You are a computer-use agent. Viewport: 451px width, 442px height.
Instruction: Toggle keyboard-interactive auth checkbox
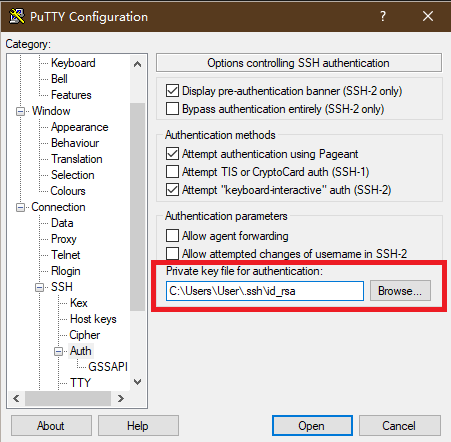pyautogui.click(x=172, y=190)
